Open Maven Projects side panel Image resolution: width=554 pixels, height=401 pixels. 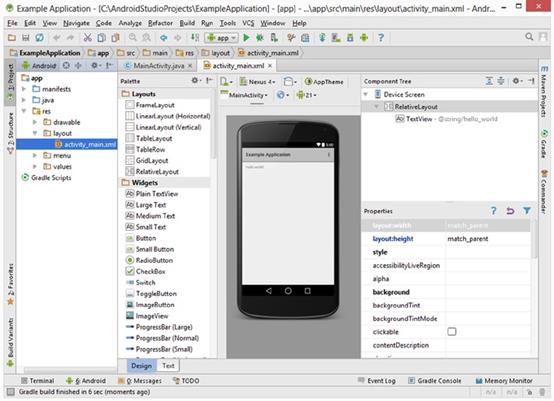(544, 92)
